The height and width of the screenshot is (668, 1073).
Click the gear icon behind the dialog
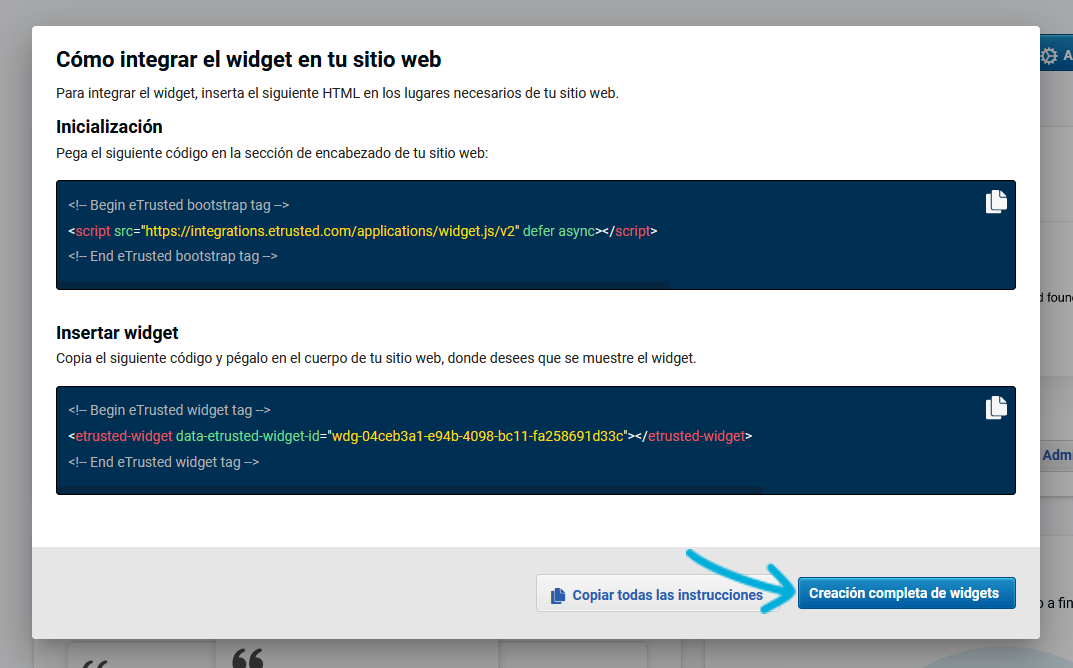coord(1048,56)
